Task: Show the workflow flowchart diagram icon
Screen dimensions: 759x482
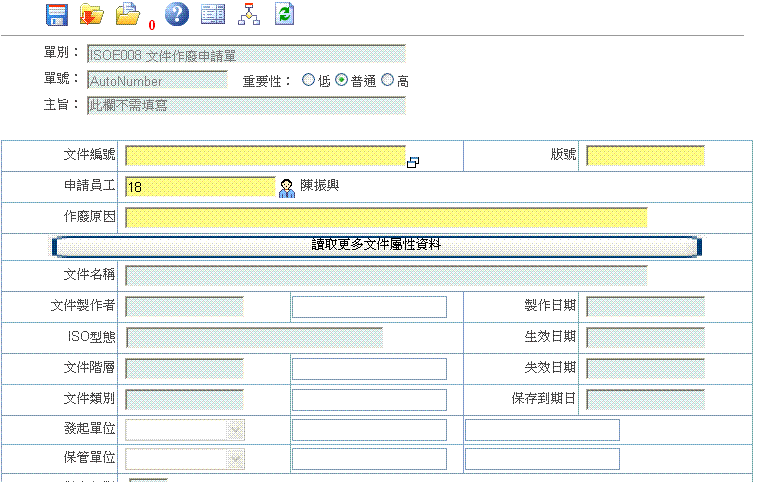Action: pos(249,14)
